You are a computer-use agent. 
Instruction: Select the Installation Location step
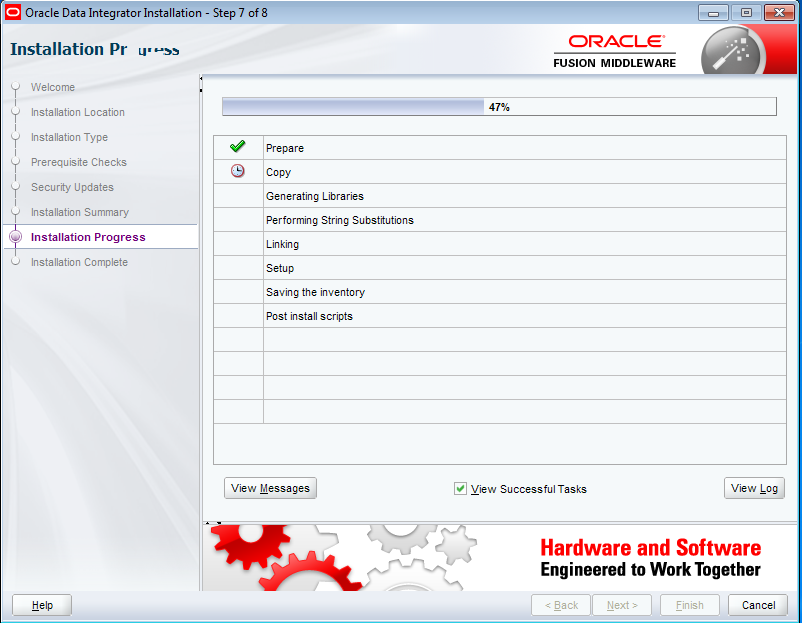coord(78,112)
